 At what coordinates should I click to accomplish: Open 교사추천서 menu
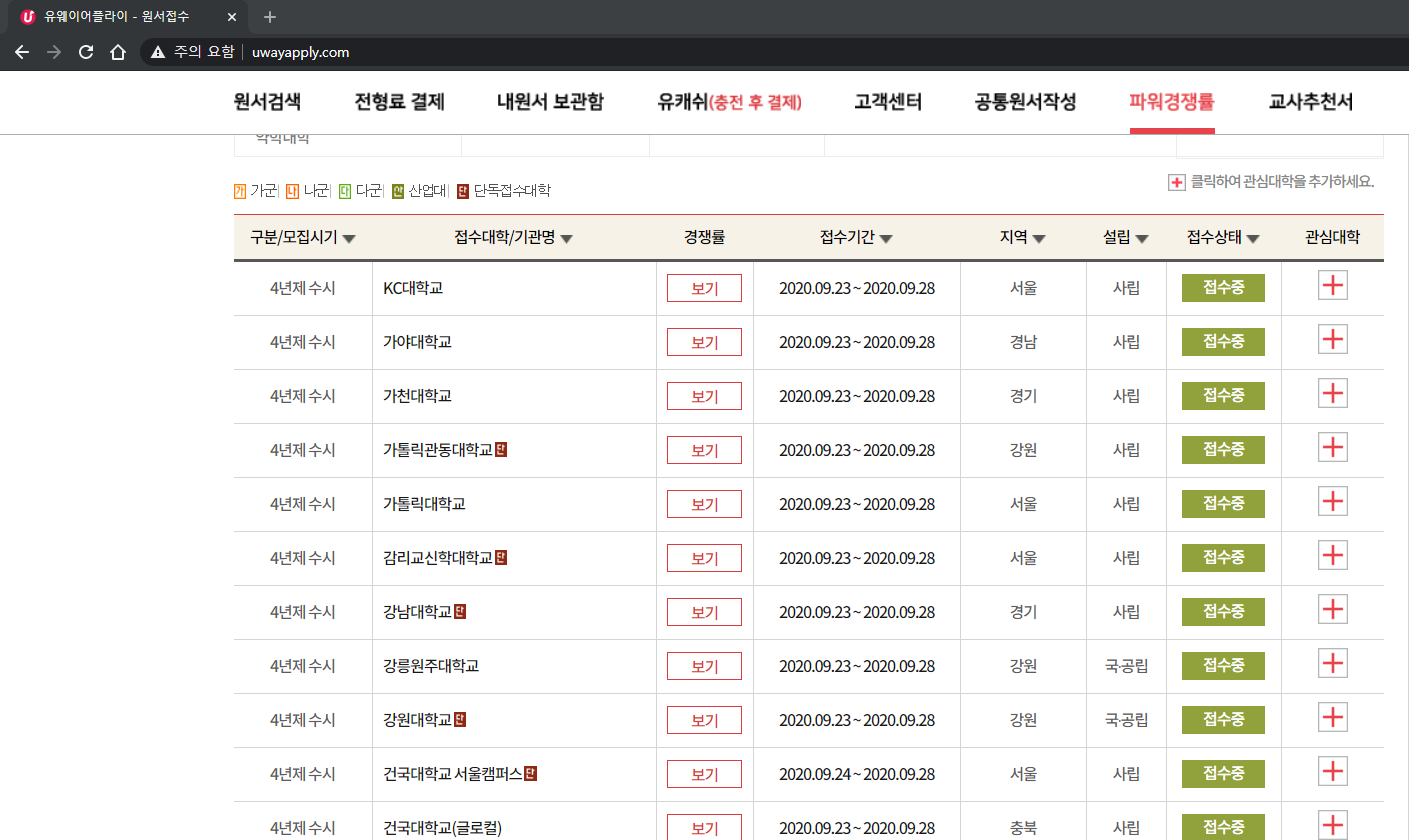1311,102
